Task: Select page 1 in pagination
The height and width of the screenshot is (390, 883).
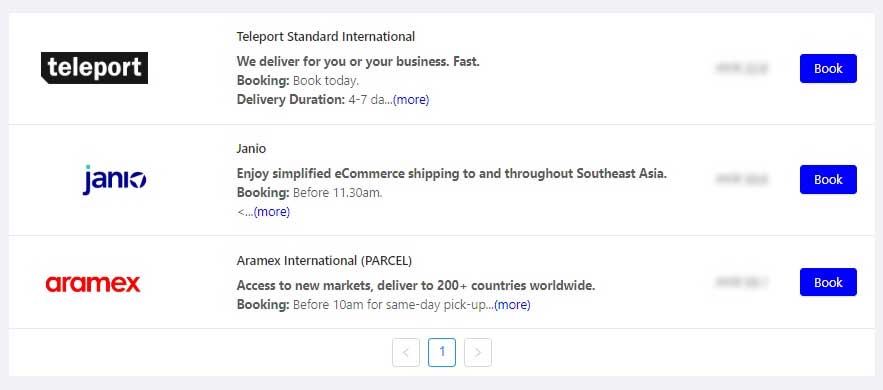Action: point(442,352)
